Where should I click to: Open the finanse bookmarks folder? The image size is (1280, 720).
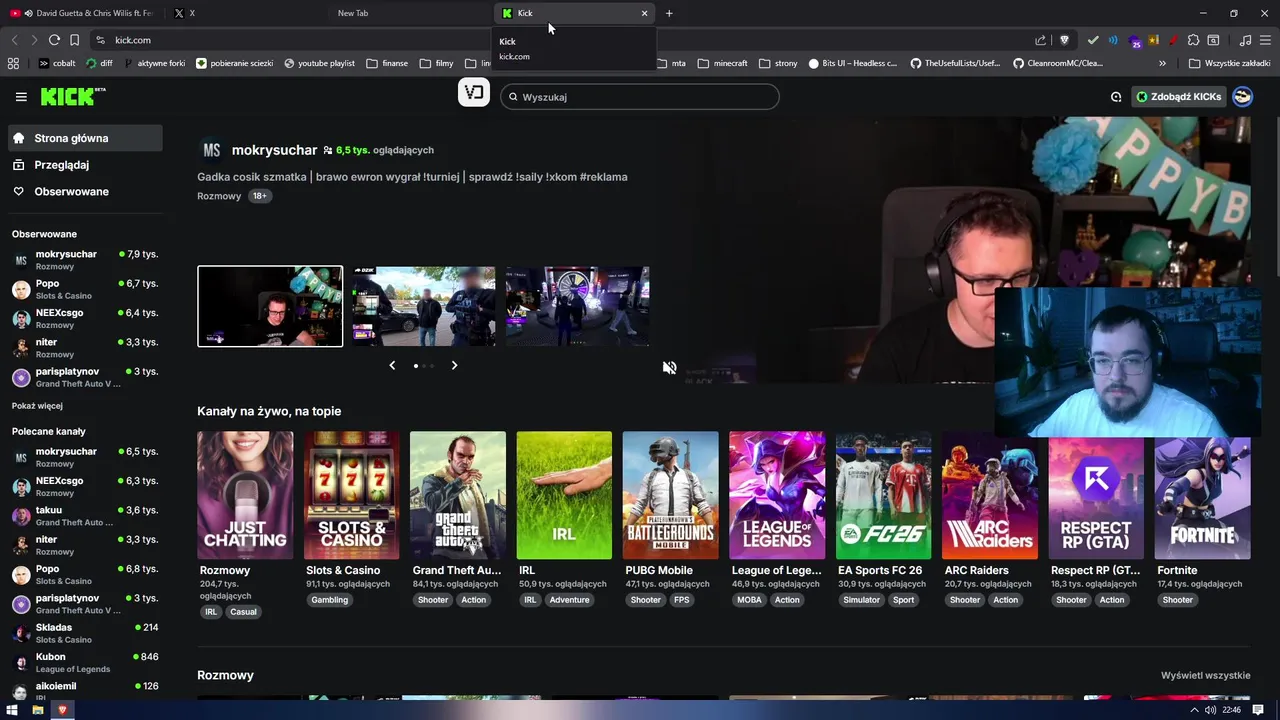387,63
